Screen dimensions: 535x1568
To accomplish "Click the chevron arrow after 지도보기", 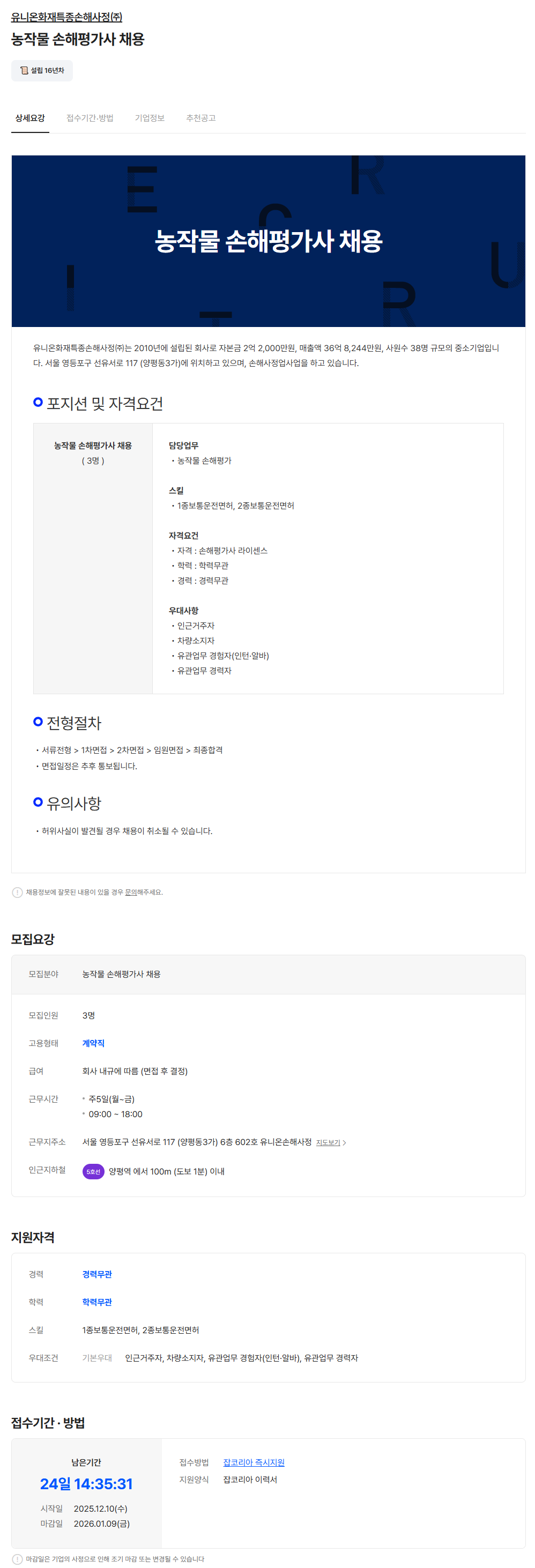I will (x=345, y=1142).
